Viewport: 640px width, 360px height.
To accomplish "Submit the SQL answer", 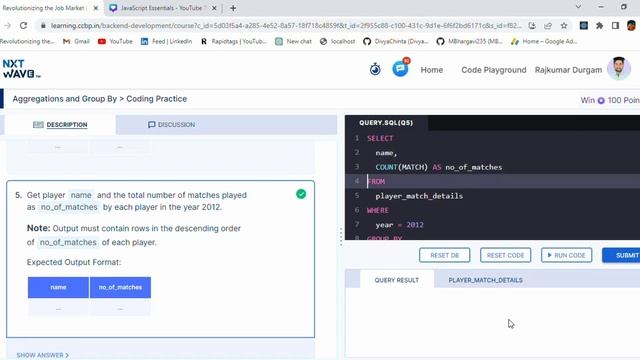I will pyautogui.click(x=621, y=255).
